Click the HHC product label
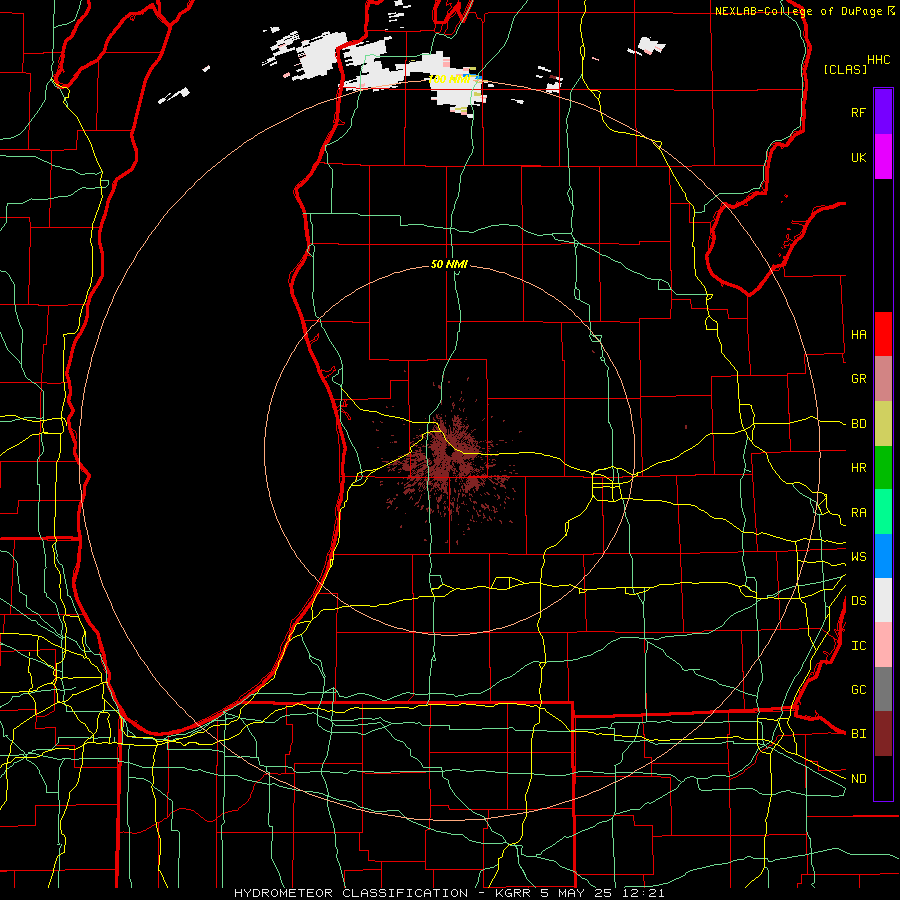The image size is (900, 900). 878,60
